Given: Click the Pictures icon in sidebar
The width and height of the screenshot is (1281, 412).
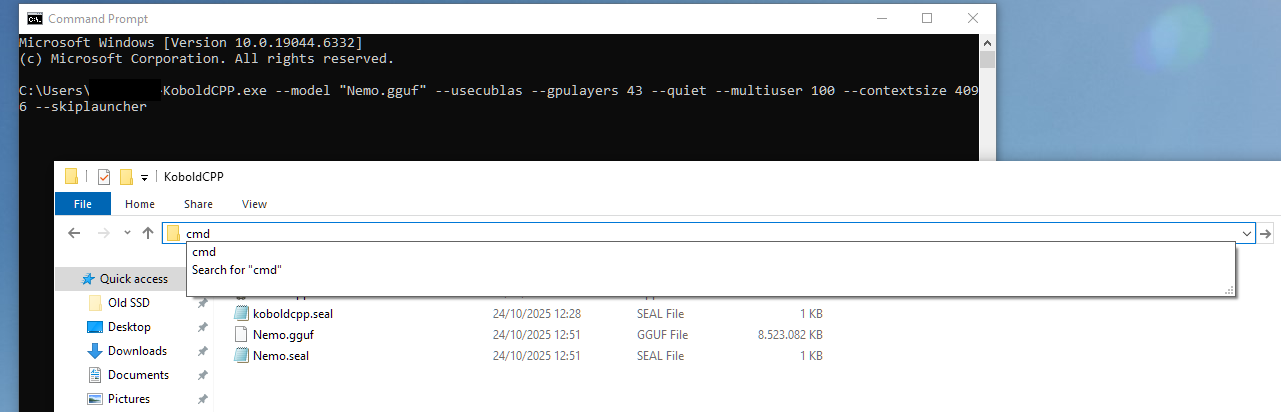Looking at the screenshot, I should point(95,399).
